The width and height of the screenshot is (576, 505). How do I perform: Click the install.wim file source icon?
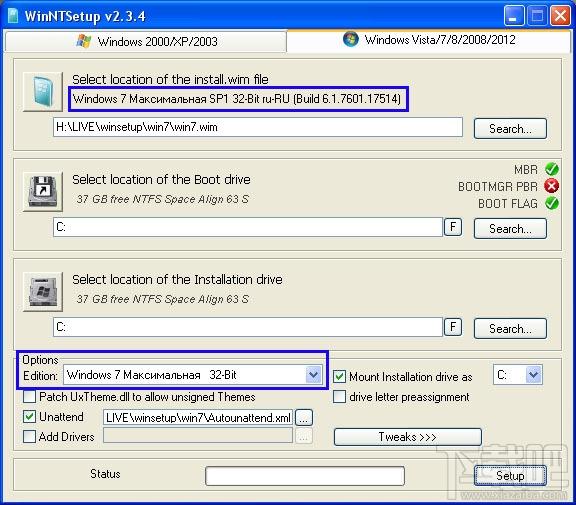43,91
